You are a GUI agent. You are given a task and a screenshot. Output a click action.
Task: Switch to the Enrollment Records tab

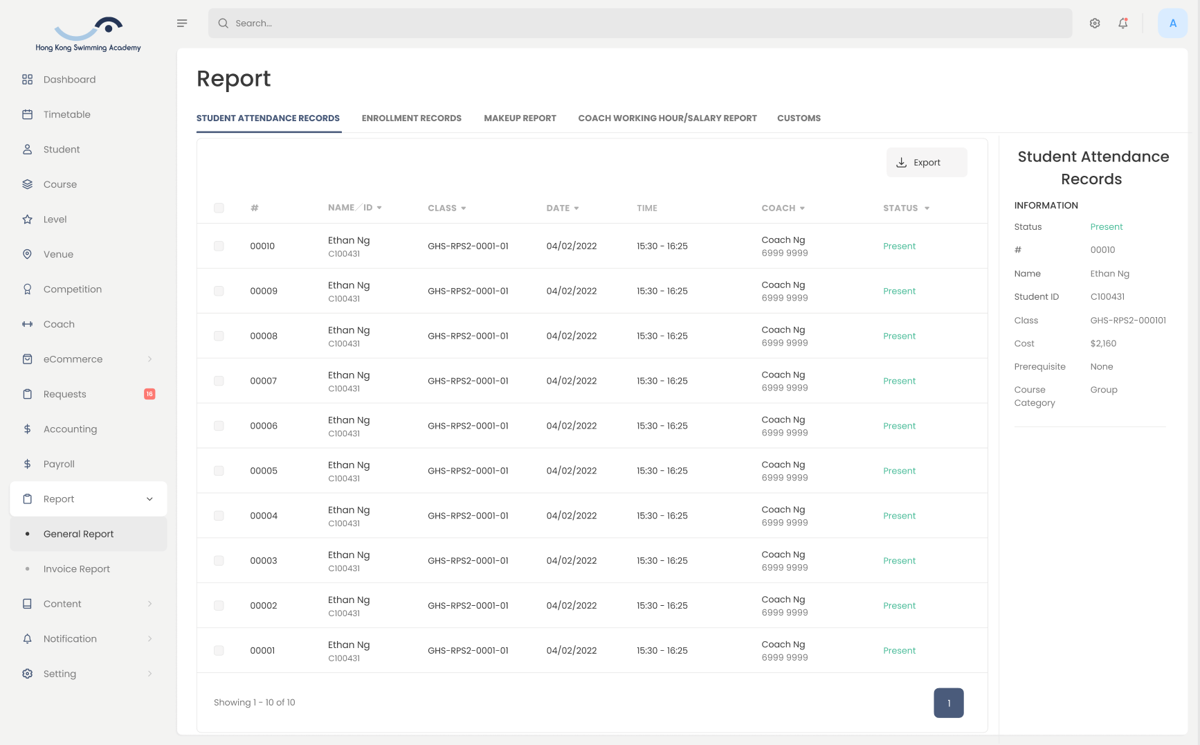pyautogui.click(x=411, y=118)
